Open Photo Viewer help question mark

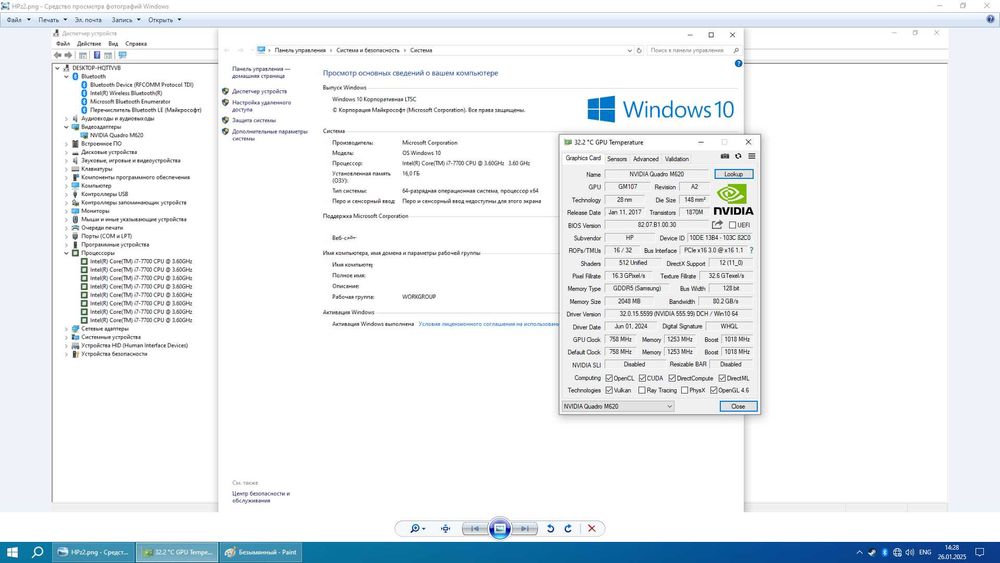tap(990, 20)
